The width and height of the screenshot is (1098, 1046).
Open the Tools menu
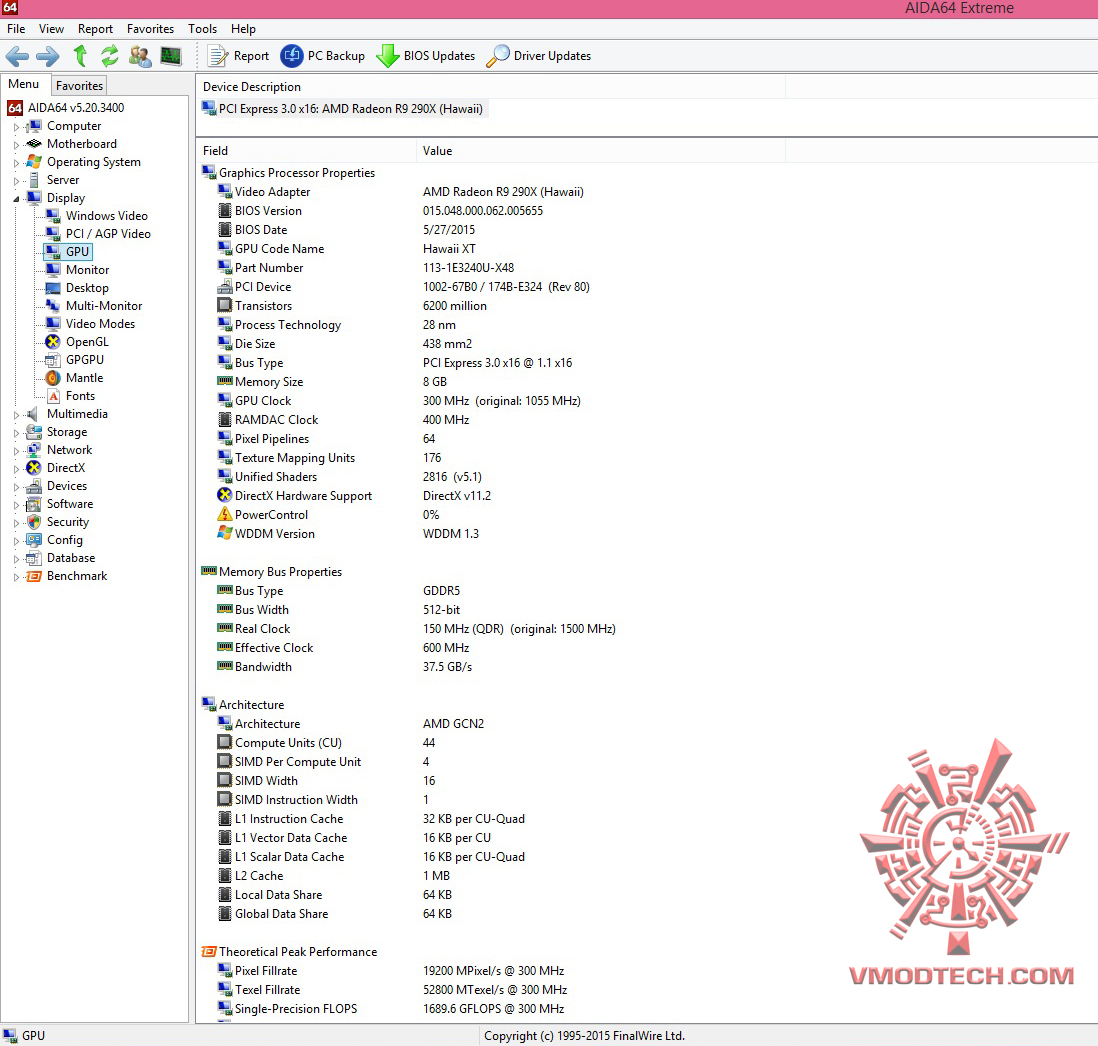pyautogui.click(x=202, y=29)
